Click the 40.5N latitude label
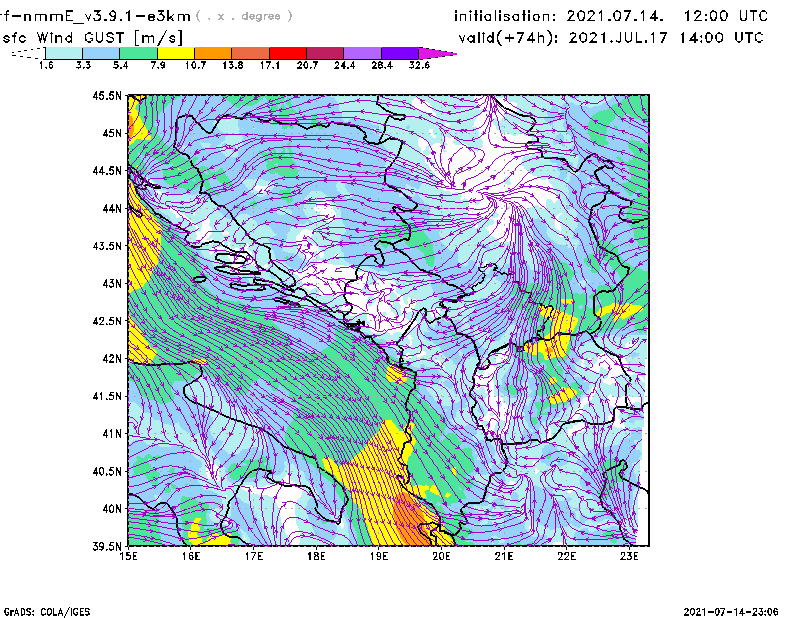Screen dimensions: 800x618 coord(107,471)
